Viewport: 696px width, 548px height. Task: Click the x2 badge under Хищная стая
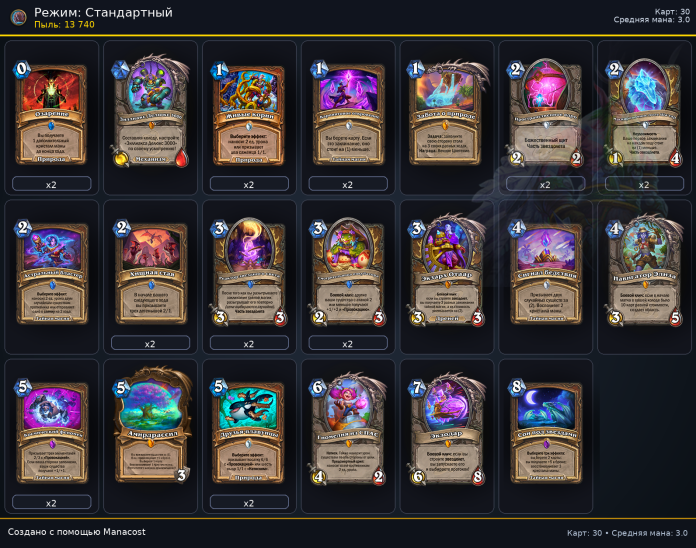pos(150,343)
